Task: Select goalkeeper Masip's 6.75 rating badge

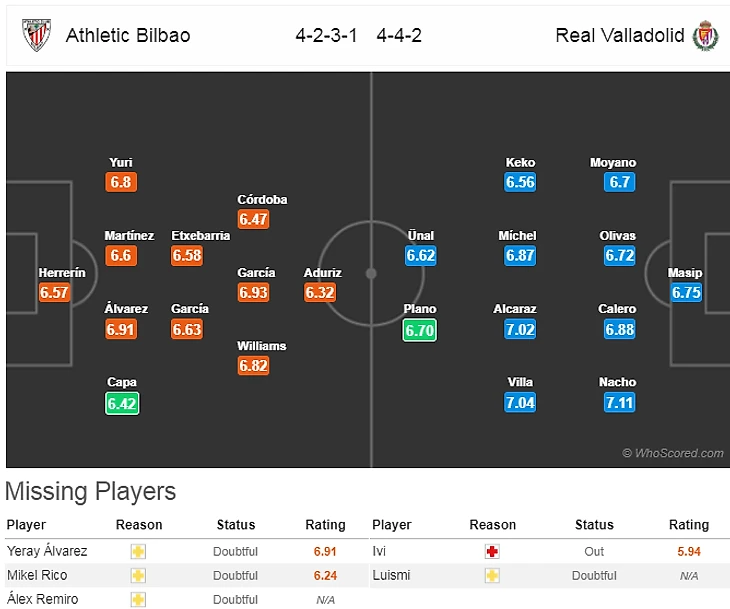Action: click(x=686, y=293)
